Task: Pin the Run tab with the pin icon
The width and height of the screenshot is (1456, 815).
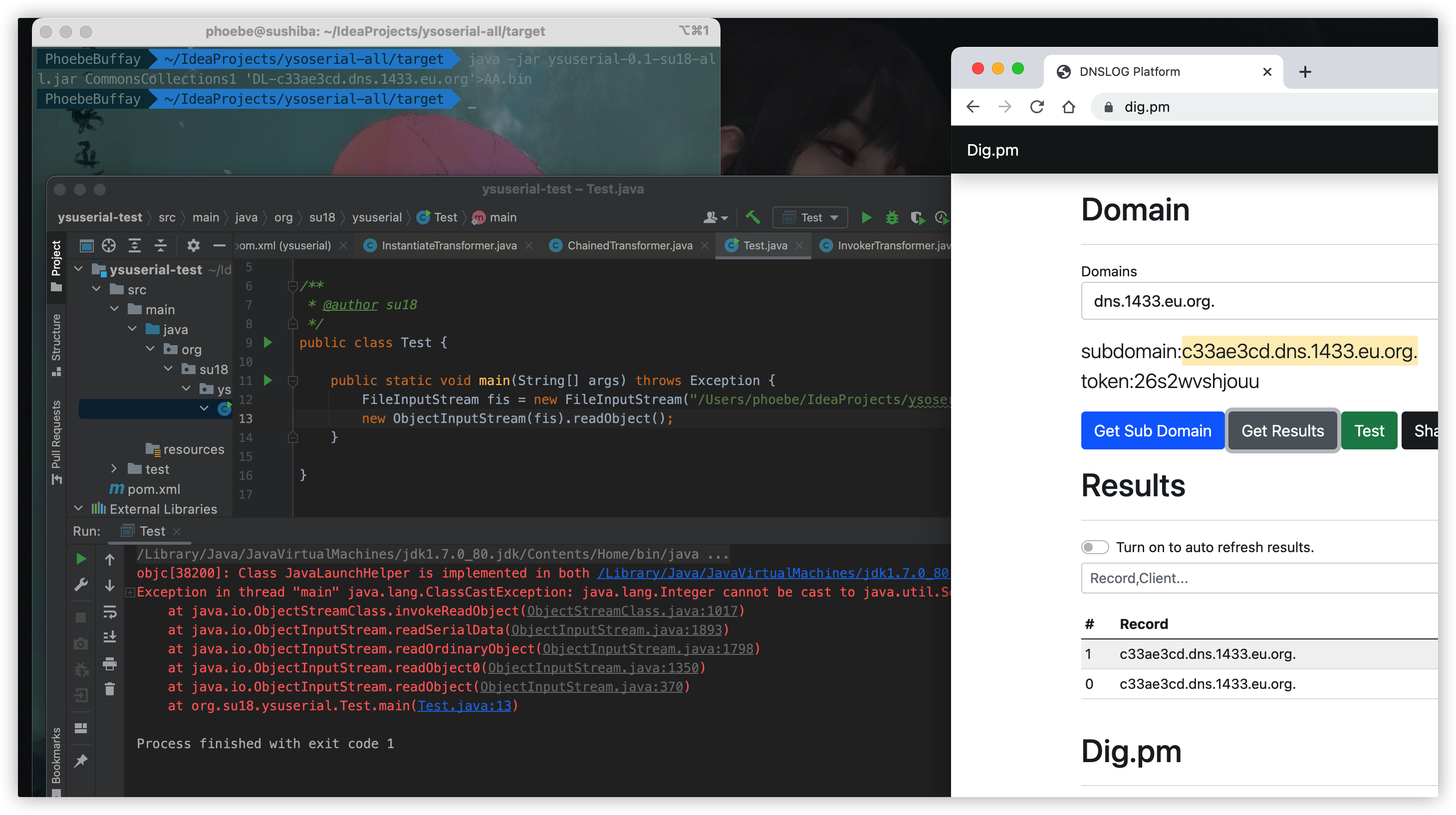Action: coord(81,761)
